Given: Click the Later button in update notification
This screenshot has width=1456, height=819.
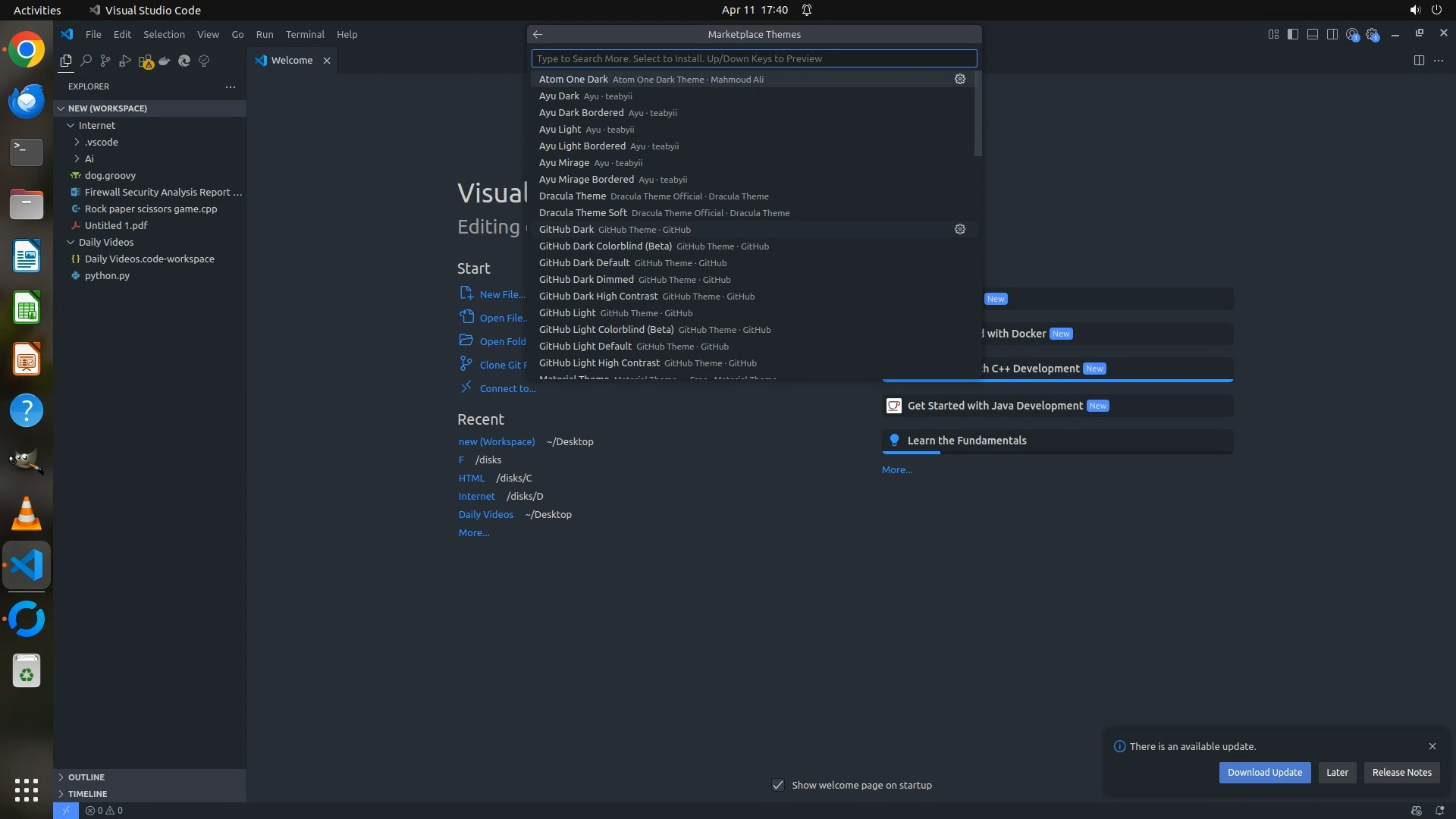Looking at the screenshot, I should [1337, 772].
